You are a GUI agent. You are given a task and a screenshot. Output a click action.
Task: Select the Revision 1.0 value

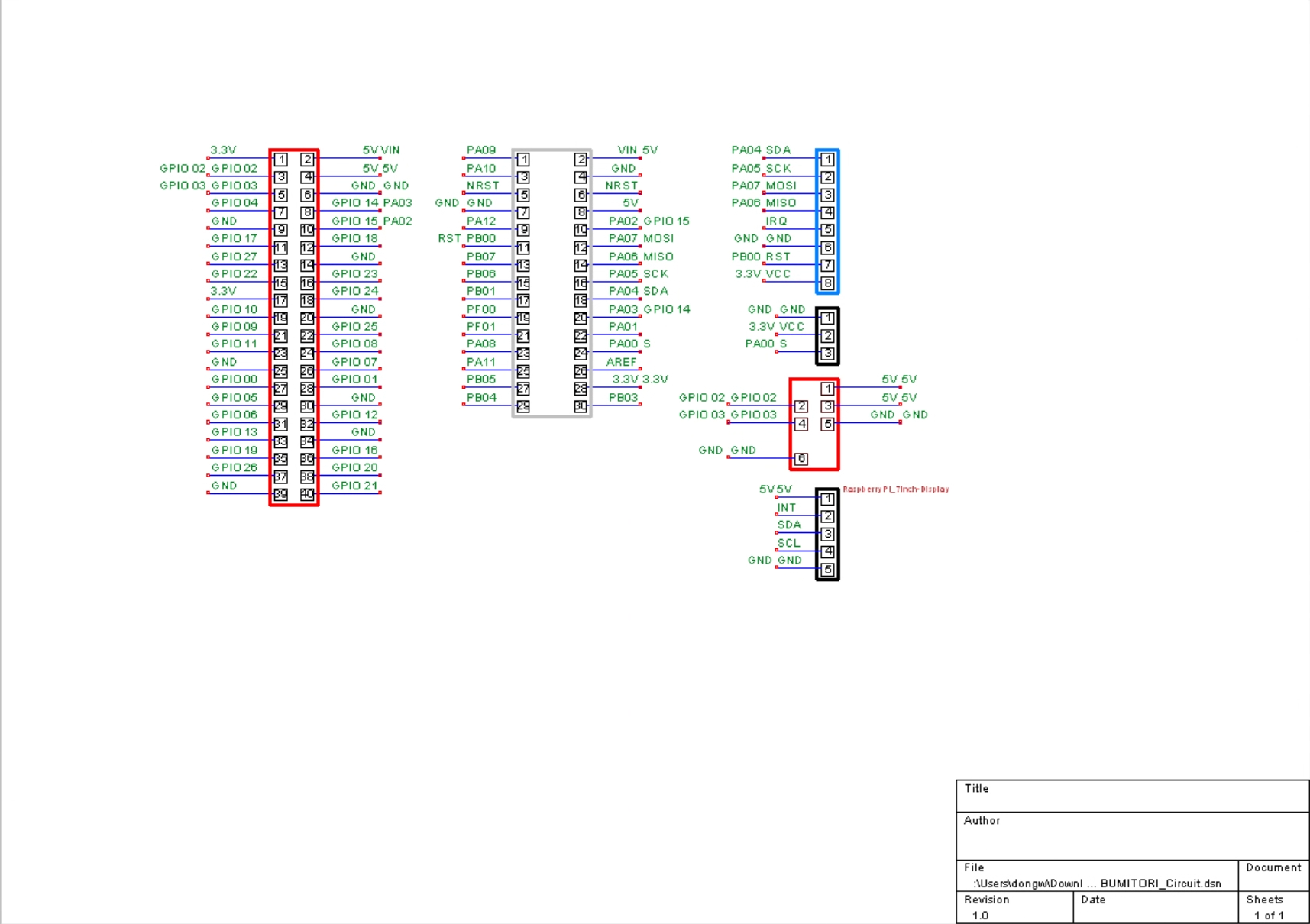pos(981,915)
